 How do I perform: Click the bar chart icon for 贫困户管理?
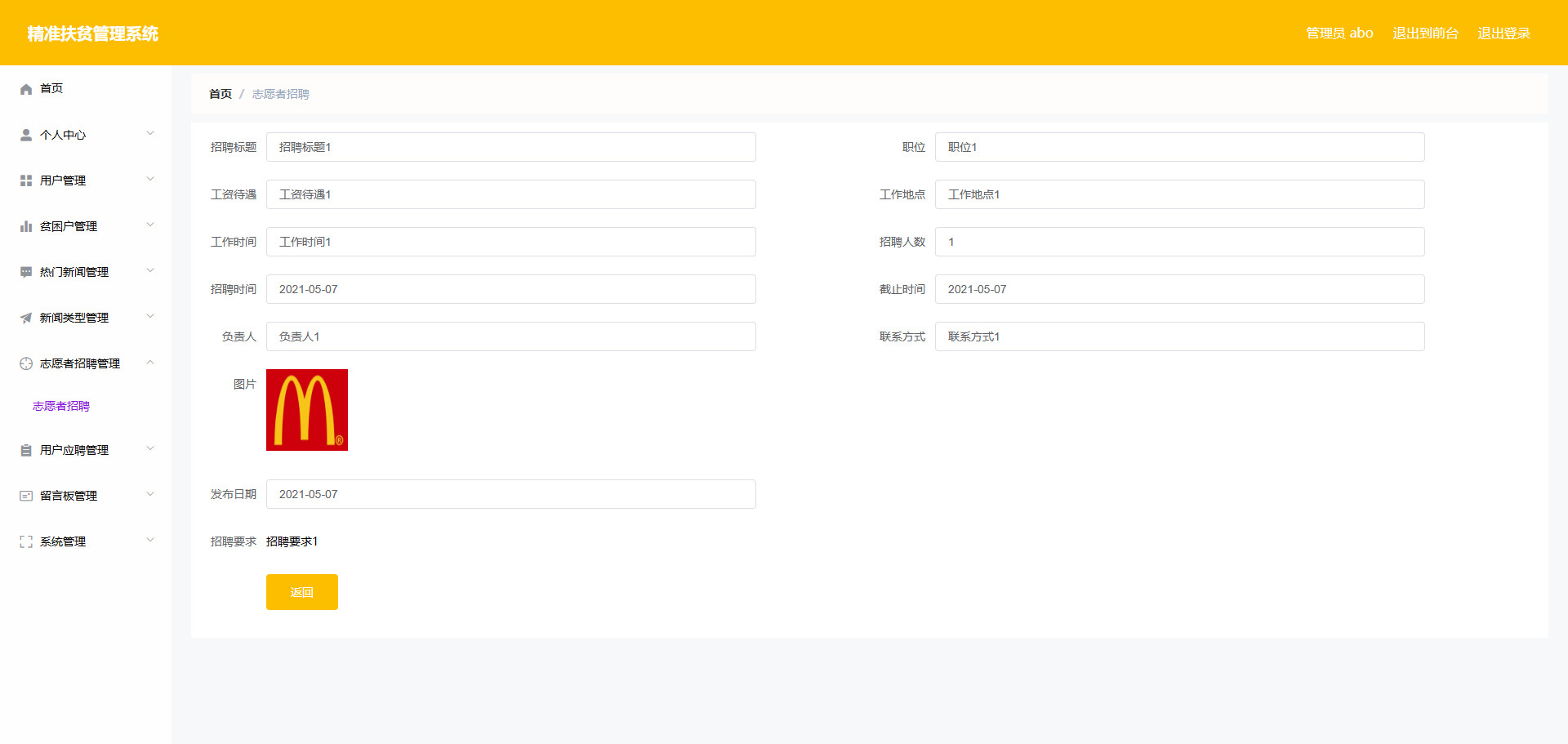tap(26, 226)
